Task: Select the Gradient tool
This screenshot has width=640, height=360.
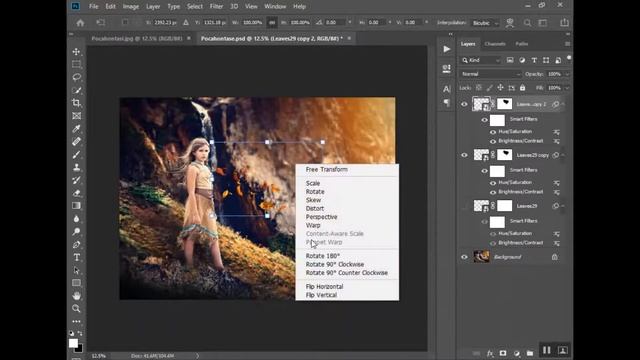Action: 76,206
